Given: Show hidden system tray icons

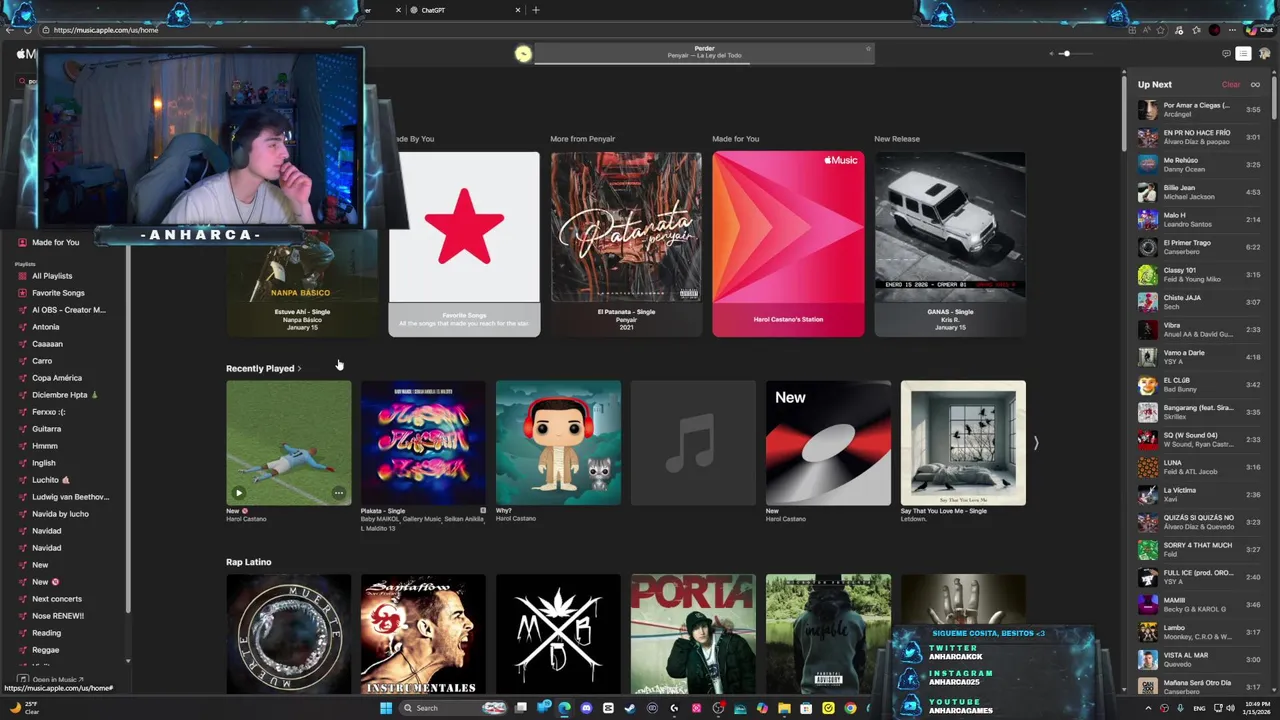Looking at the screenshot, I should point(1148,708).
